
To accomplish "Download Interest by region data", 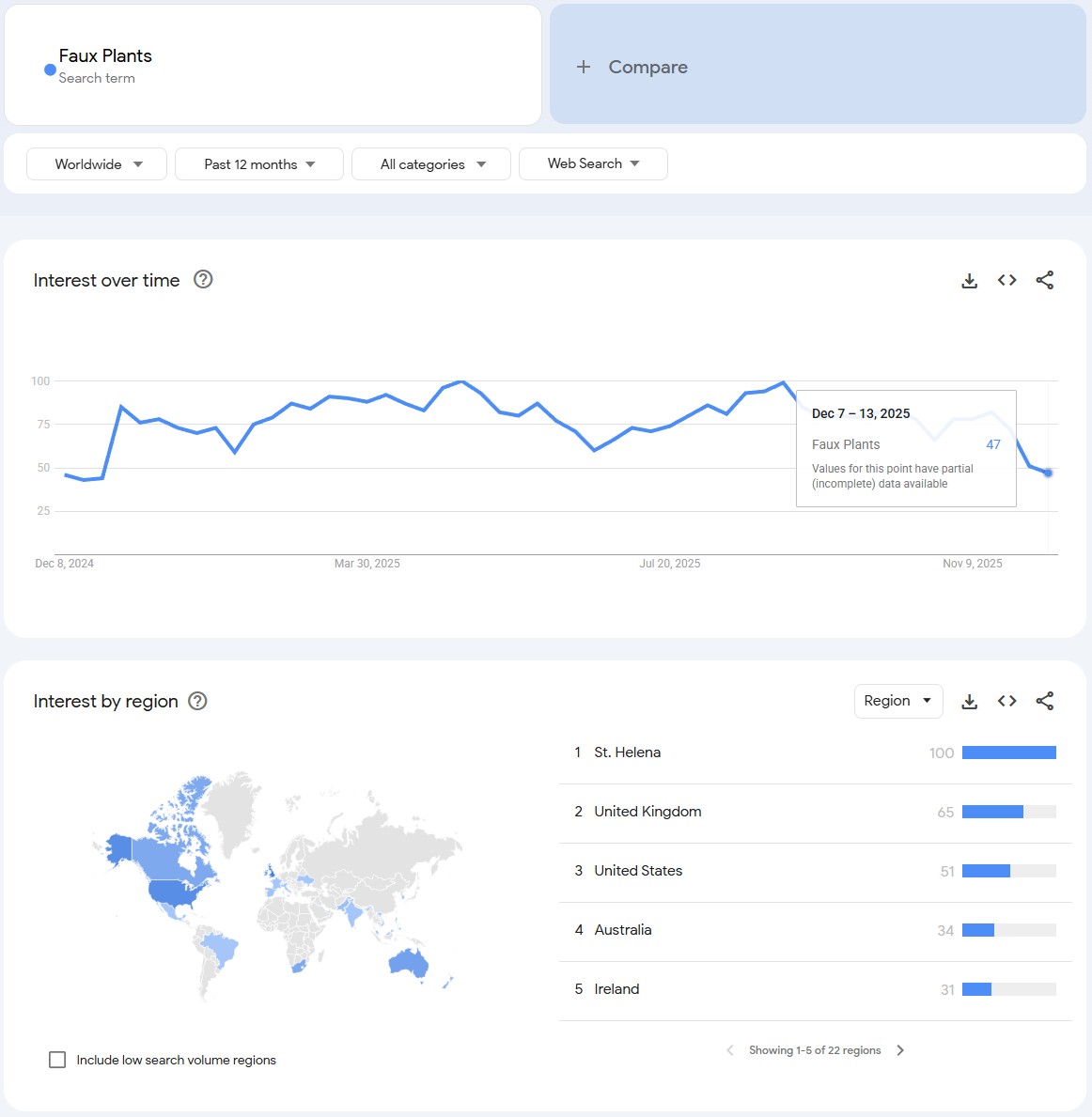I will (x=970, y=701).
